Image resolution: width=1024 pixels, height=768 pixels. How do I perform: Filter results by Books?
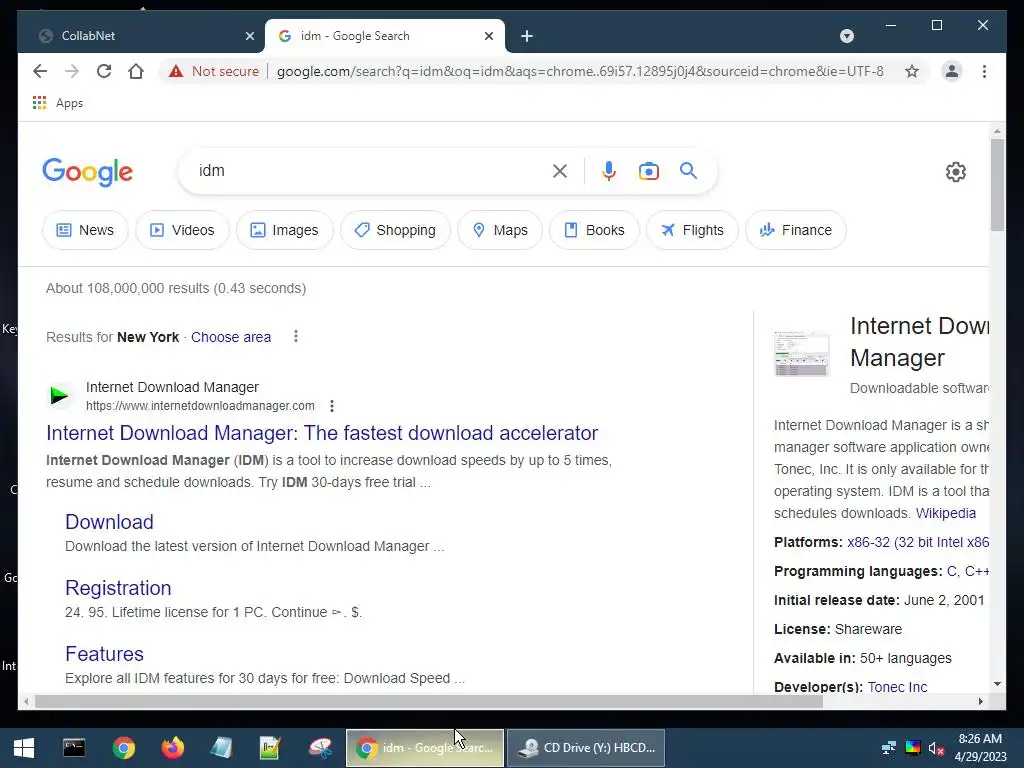pyautogui.click(x=594, y=230)
